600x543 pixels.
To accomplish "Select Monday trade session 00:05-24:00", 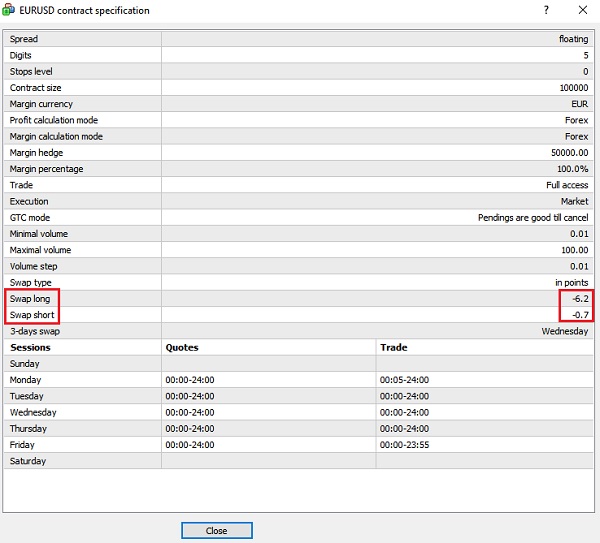I will (404, 380).
